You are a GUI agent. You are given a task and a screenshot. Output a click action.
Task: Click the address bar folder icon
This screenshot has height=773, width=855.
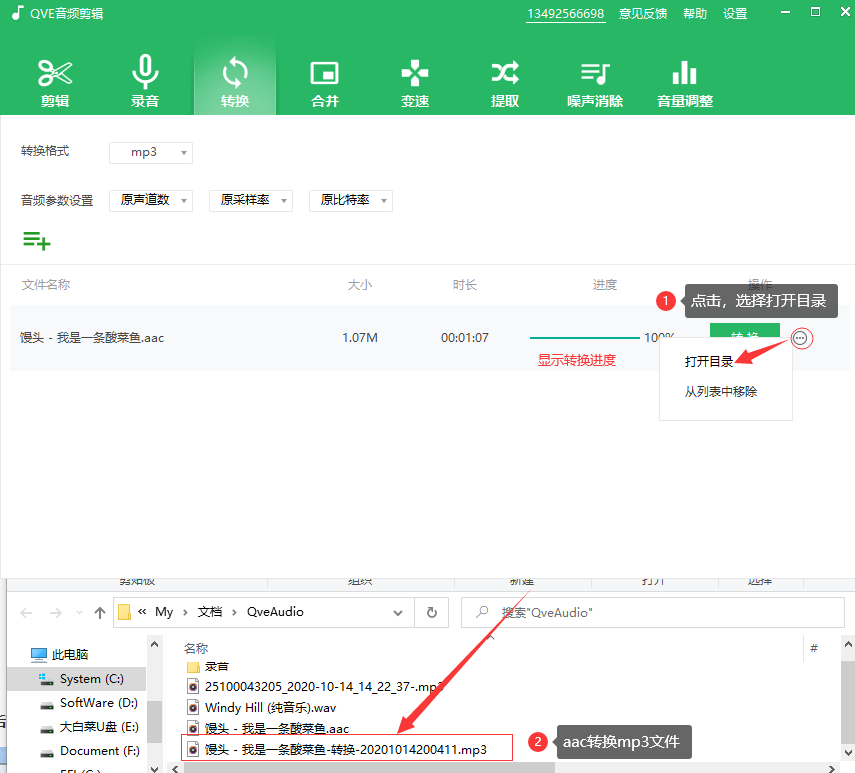tap(125, 612)
